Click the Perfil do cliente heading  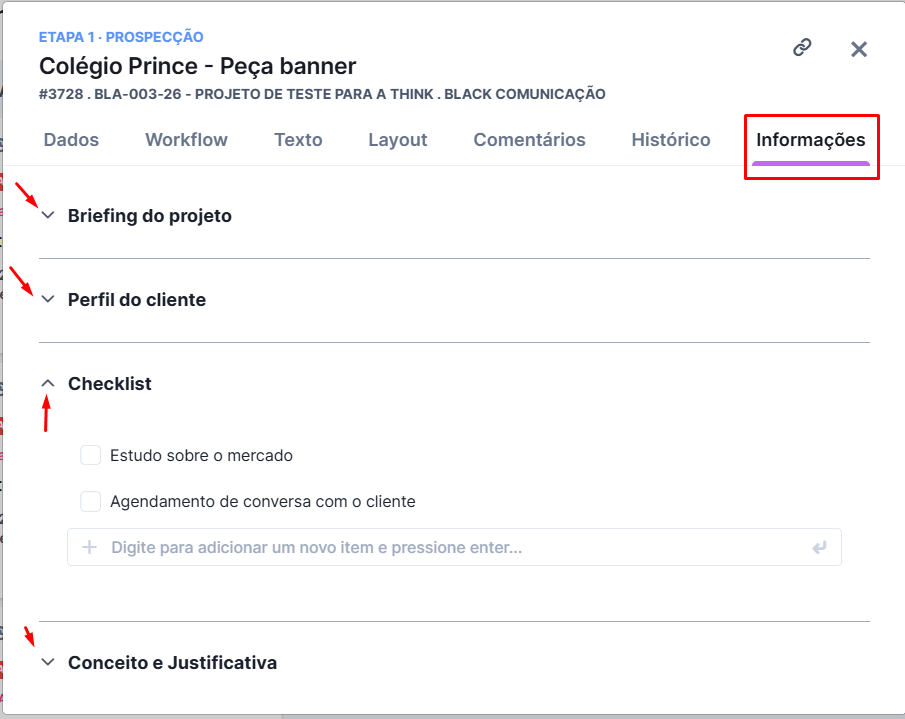point(137,299)
